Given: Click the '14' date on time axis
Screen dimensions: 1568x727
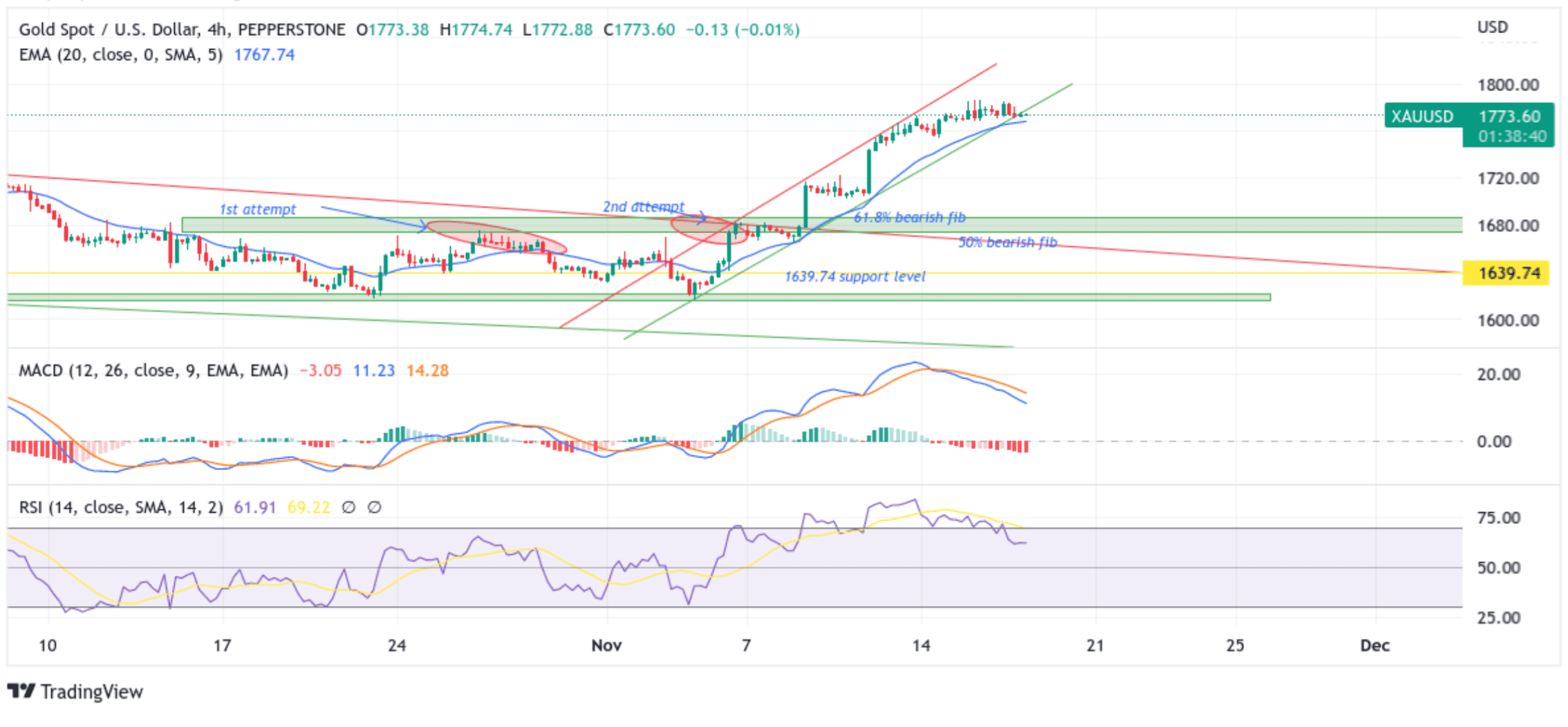Looking at the screenshot, I should (921, 645).
